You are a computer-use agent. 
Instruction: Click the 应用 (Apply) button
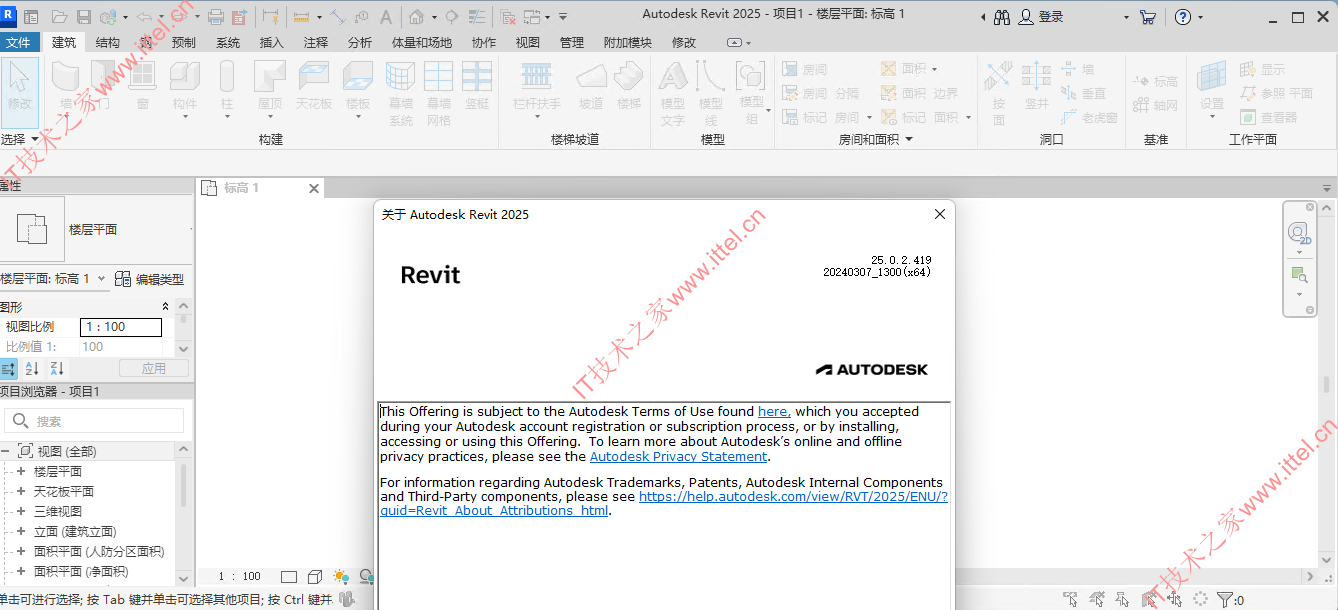[x=153, y=367]
